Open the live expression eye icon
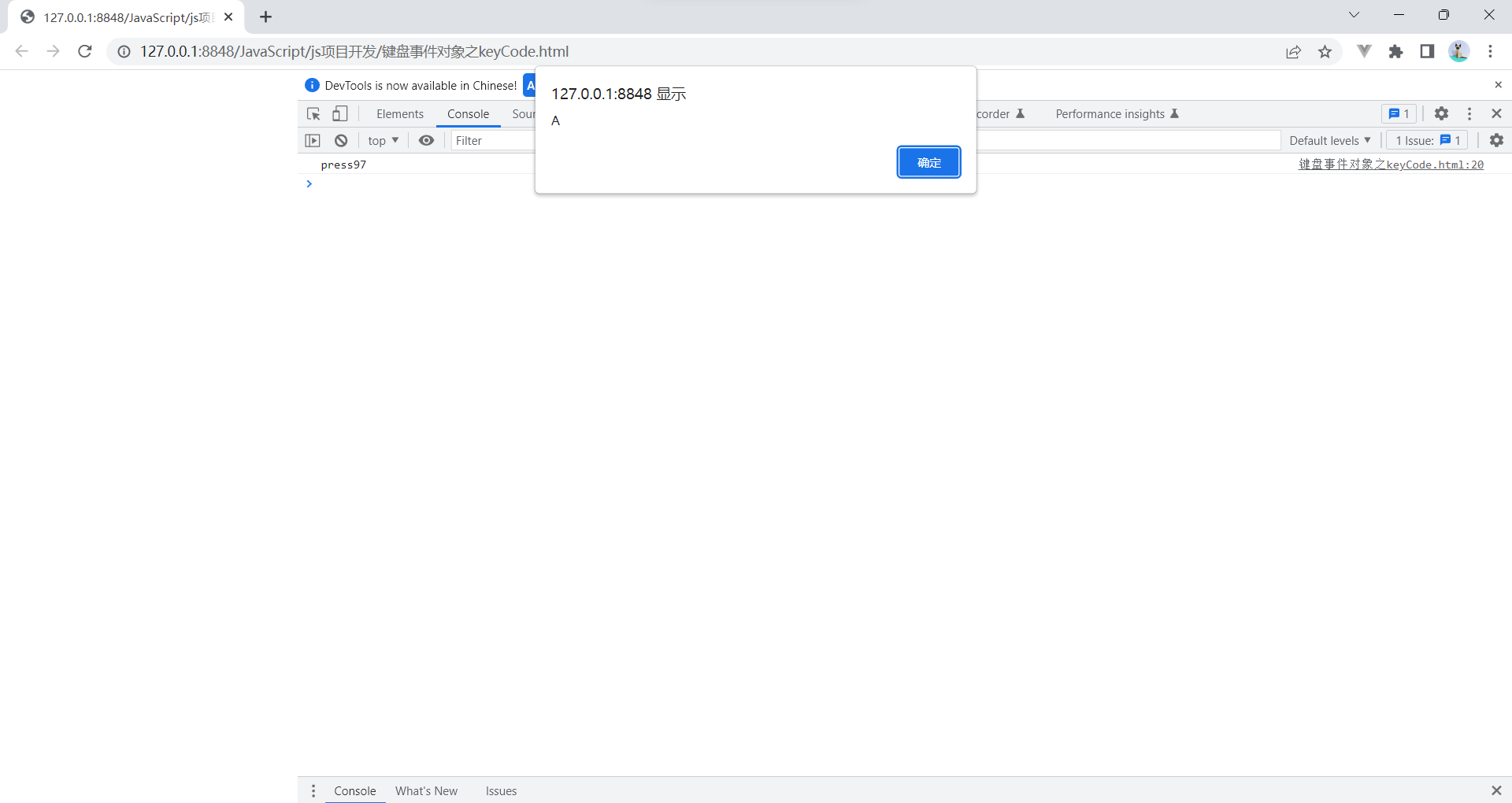 click(x=426, y=140)
